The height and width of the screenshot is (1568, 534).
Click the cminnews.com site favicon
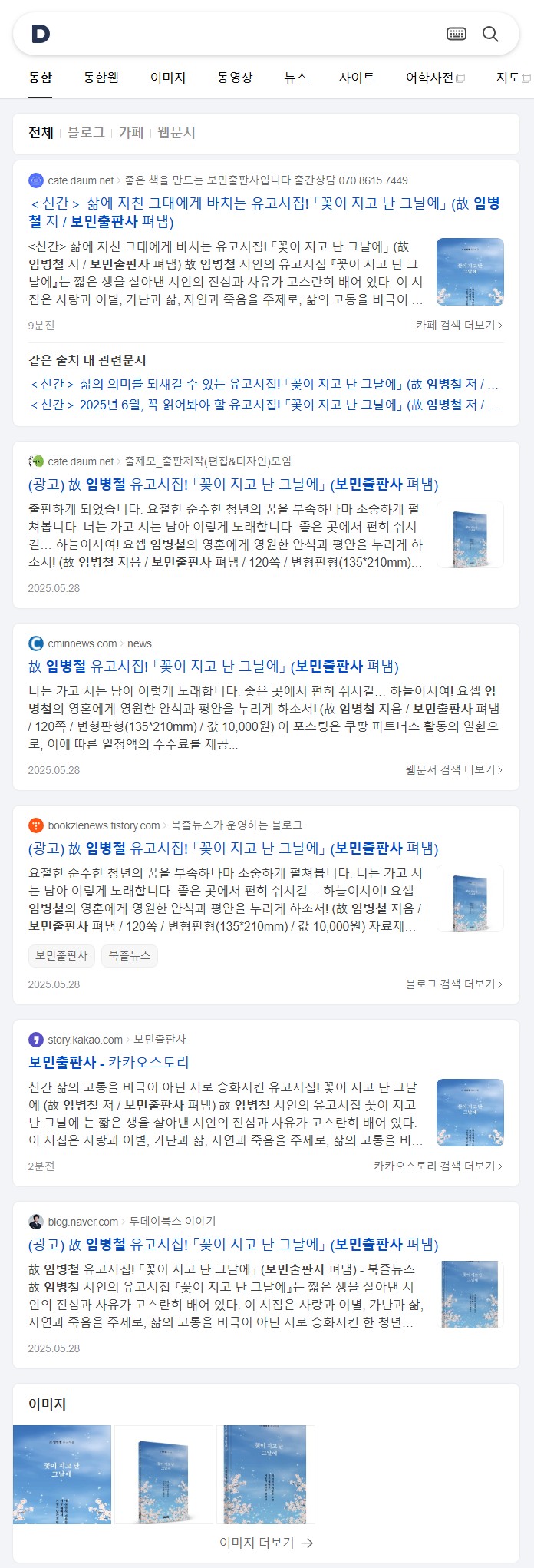[36, 643]
